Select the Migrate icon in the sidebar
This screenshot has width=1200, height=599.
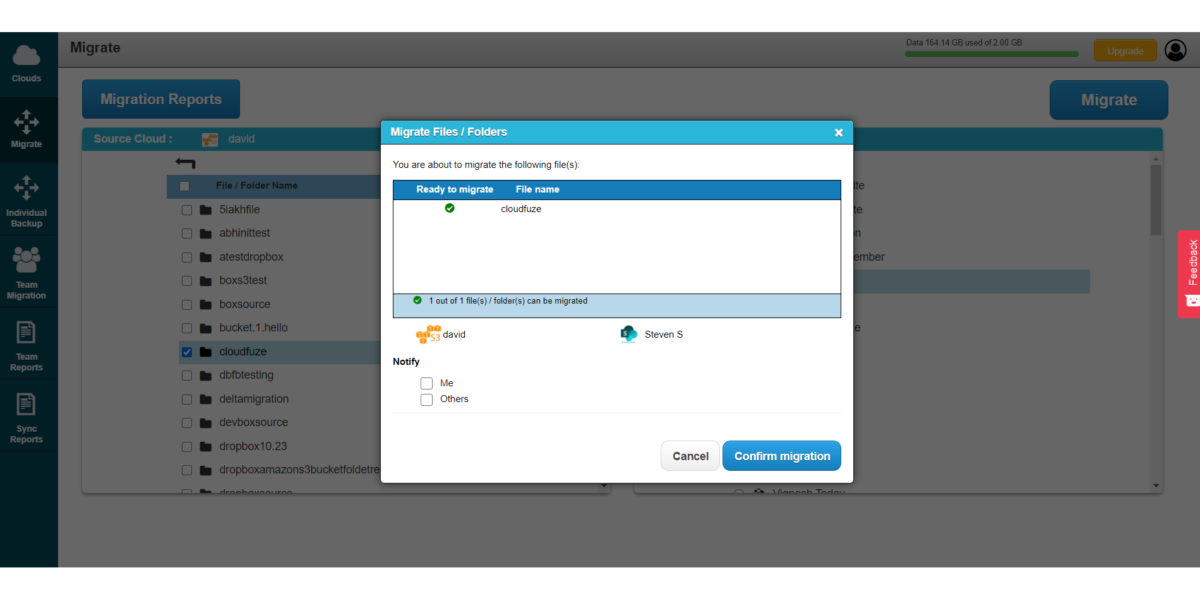pos(28,128)
